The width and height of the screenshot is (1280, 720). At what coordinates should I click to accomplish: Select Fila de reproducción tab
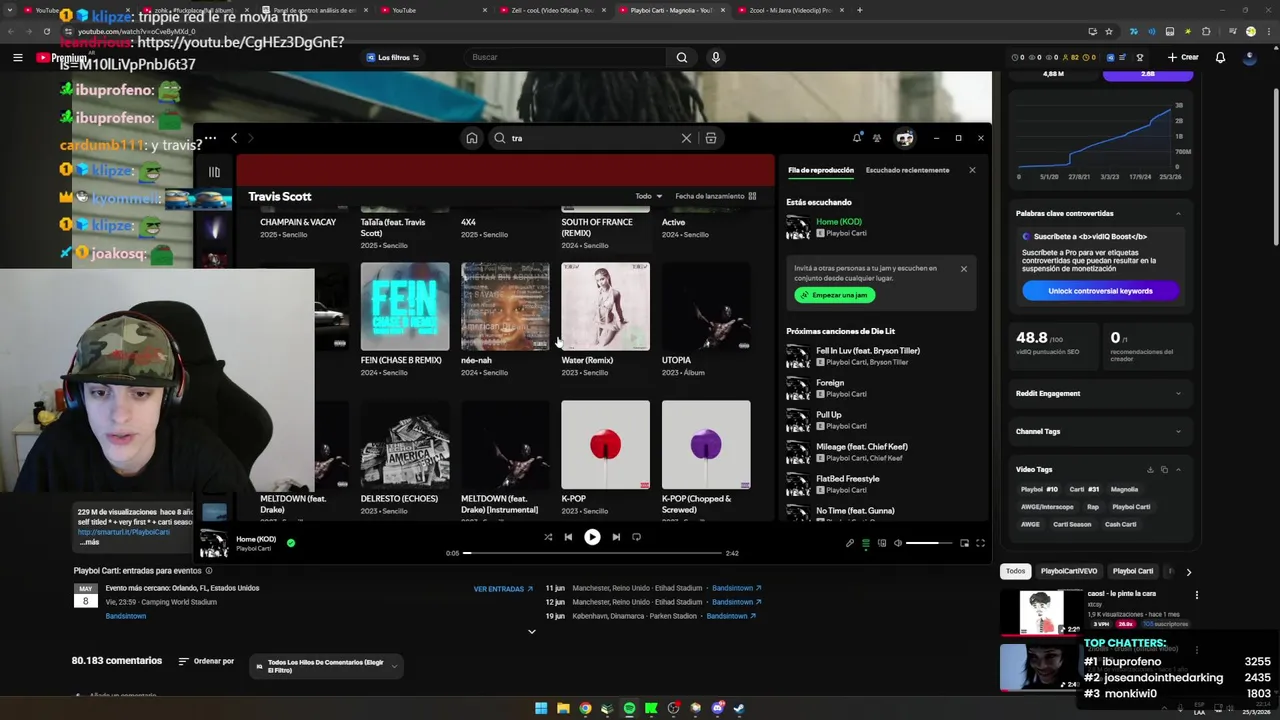(820, 170)
